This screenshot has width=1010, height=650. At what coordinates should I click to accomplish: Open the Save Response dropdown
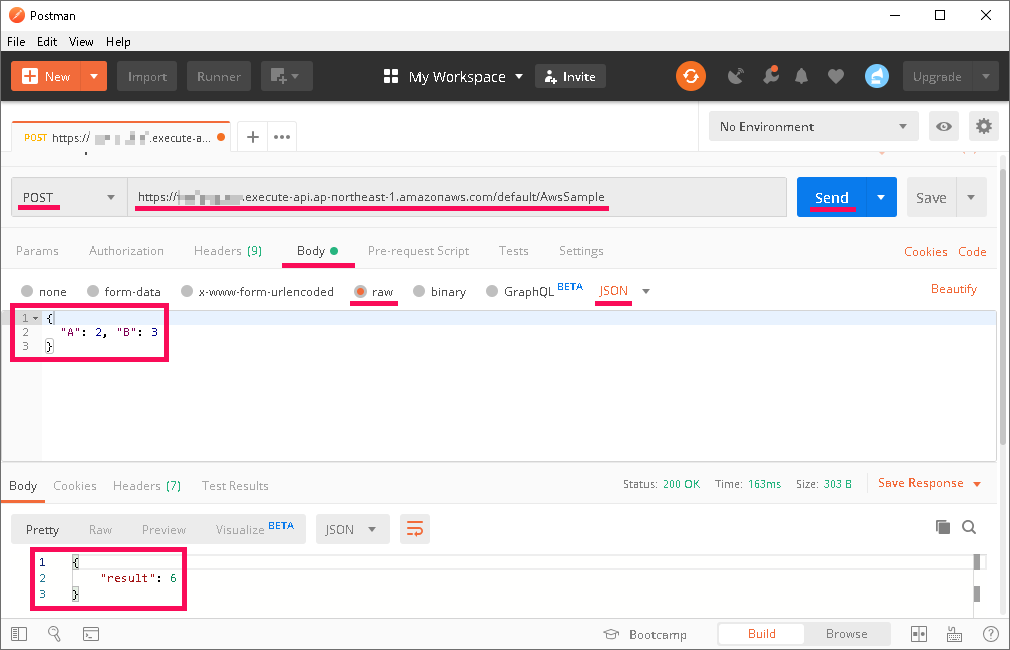tap(929, 483)
